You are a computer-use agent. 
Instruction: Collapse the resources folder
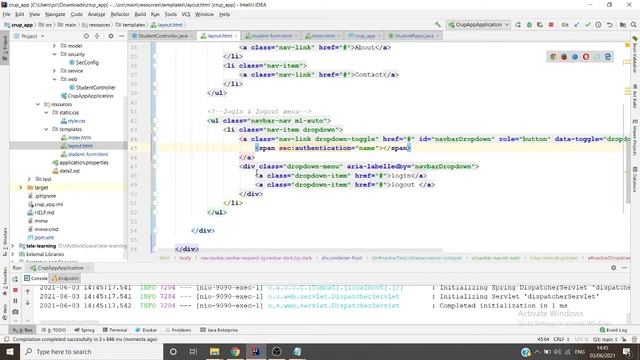38,104
